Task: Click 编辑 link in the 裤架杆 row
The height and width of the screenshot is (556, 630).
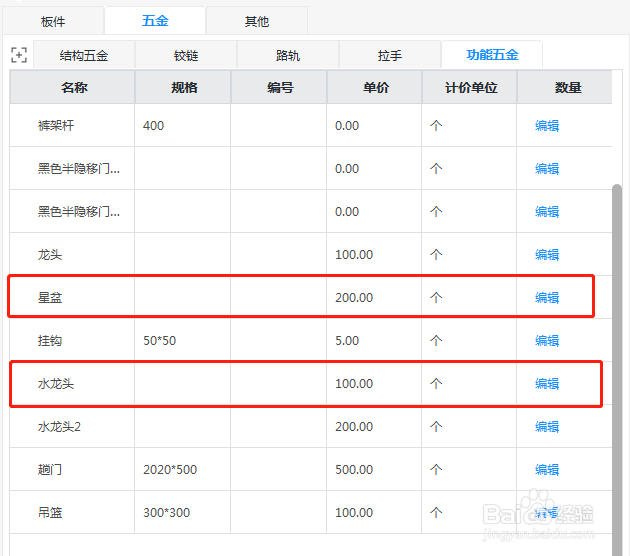Action: pyautogui.click(x=547, y=126)
